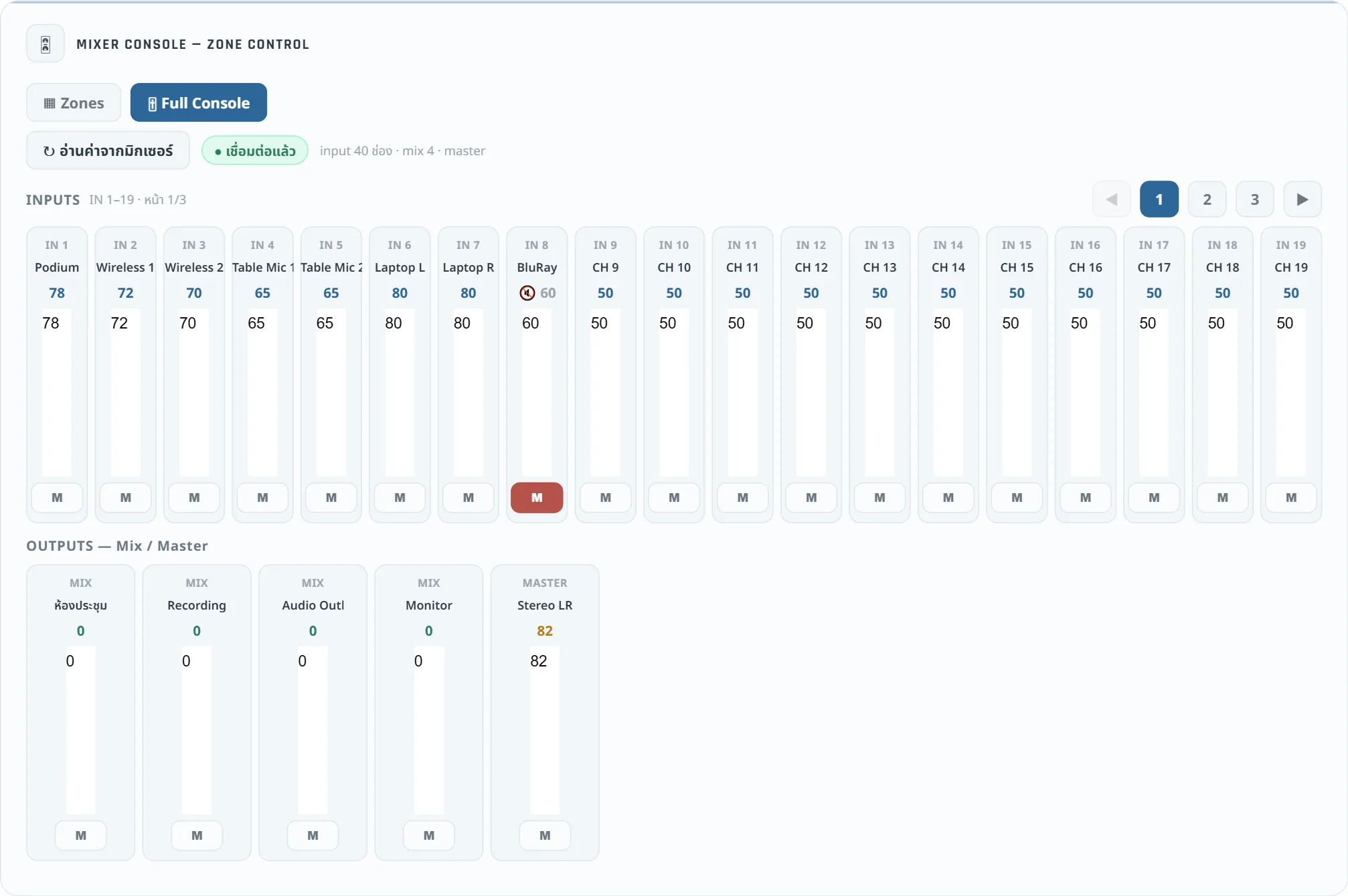Mute the Laptop L channel
Image resolution: width=1348 pixels, height=896 pixels.
[400, 498]
